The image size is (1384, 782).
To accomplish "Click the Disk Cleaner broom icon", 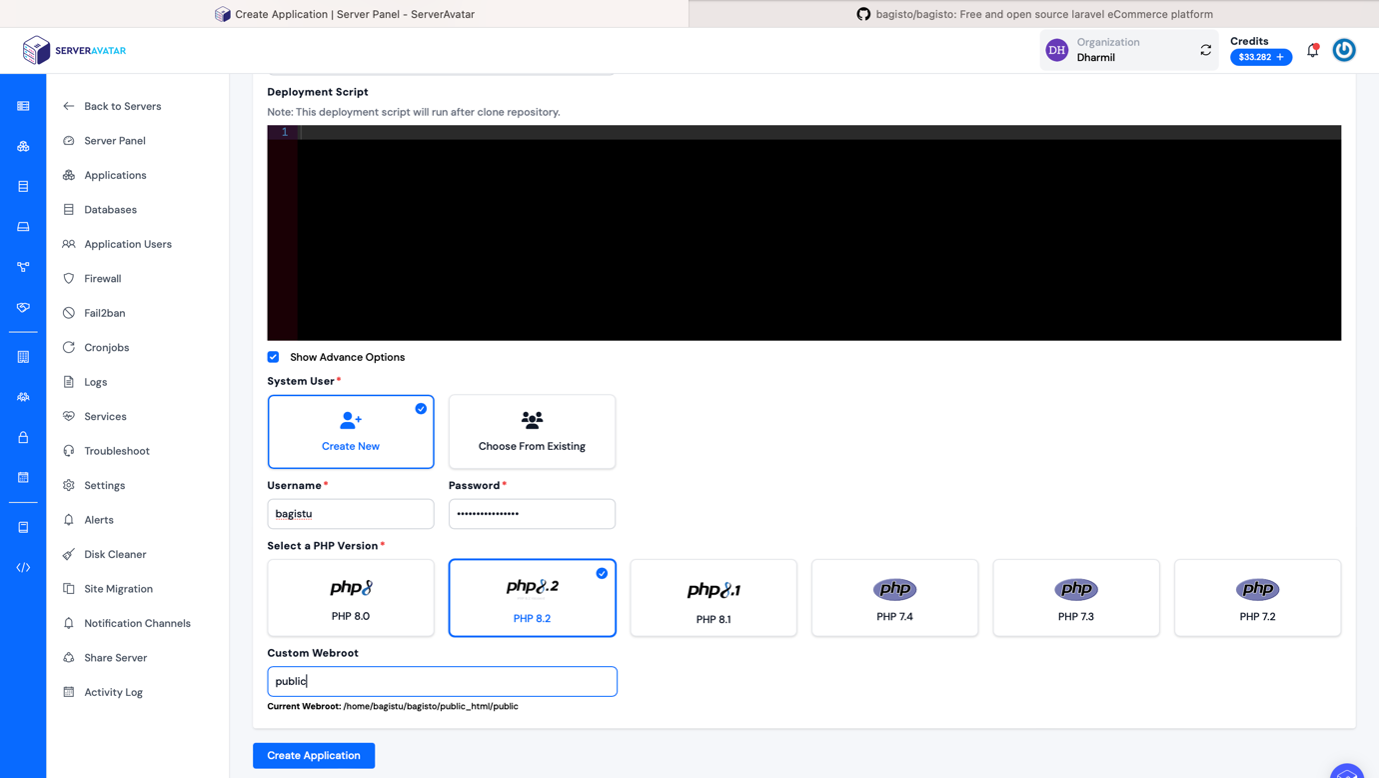I will (69, 556).
